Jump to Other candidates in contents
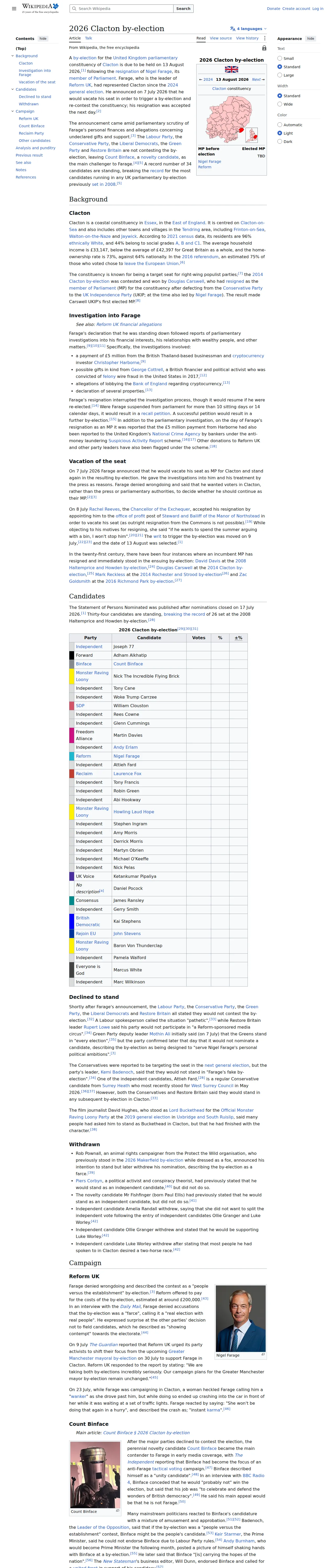Viewport: 336px width, 1568px height. pos(35,141)
